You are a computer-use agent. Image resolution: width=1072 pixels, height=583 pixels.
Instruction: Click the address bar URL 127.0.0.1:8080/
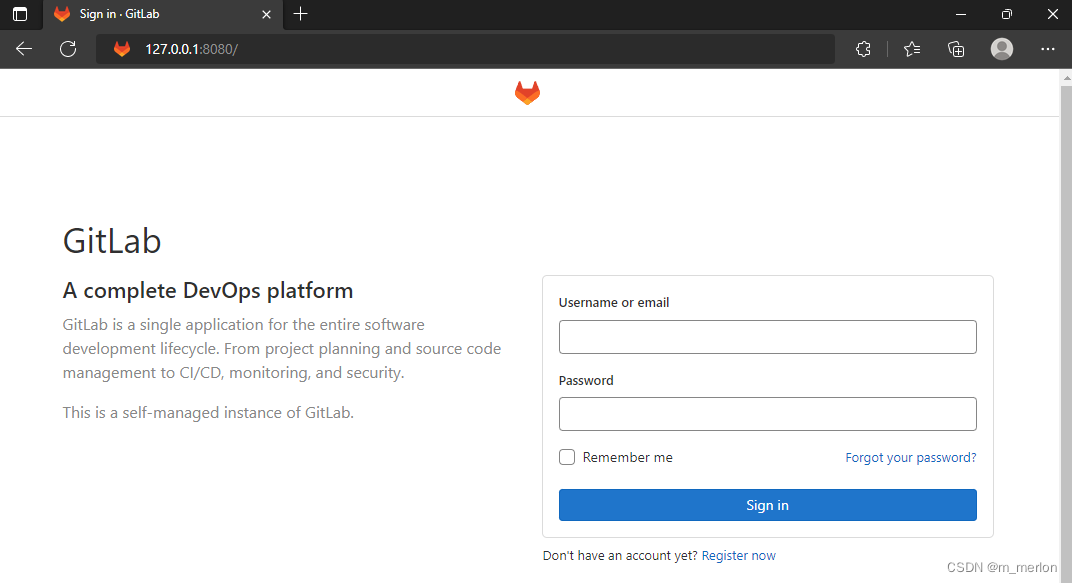point(191,49)
